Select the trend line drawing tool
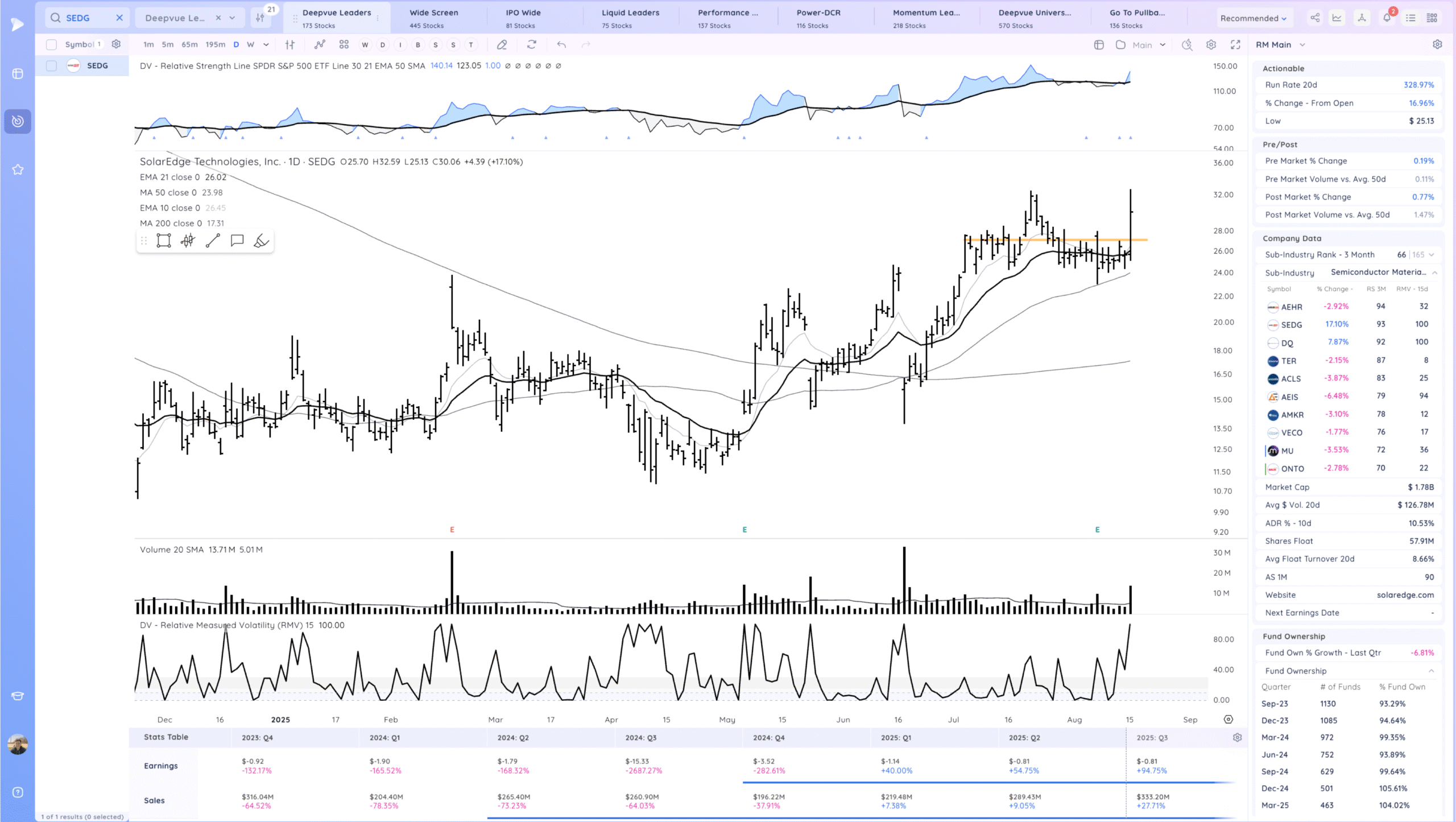Viewport: 1456px width, 822px height. (x=213, y=241)
